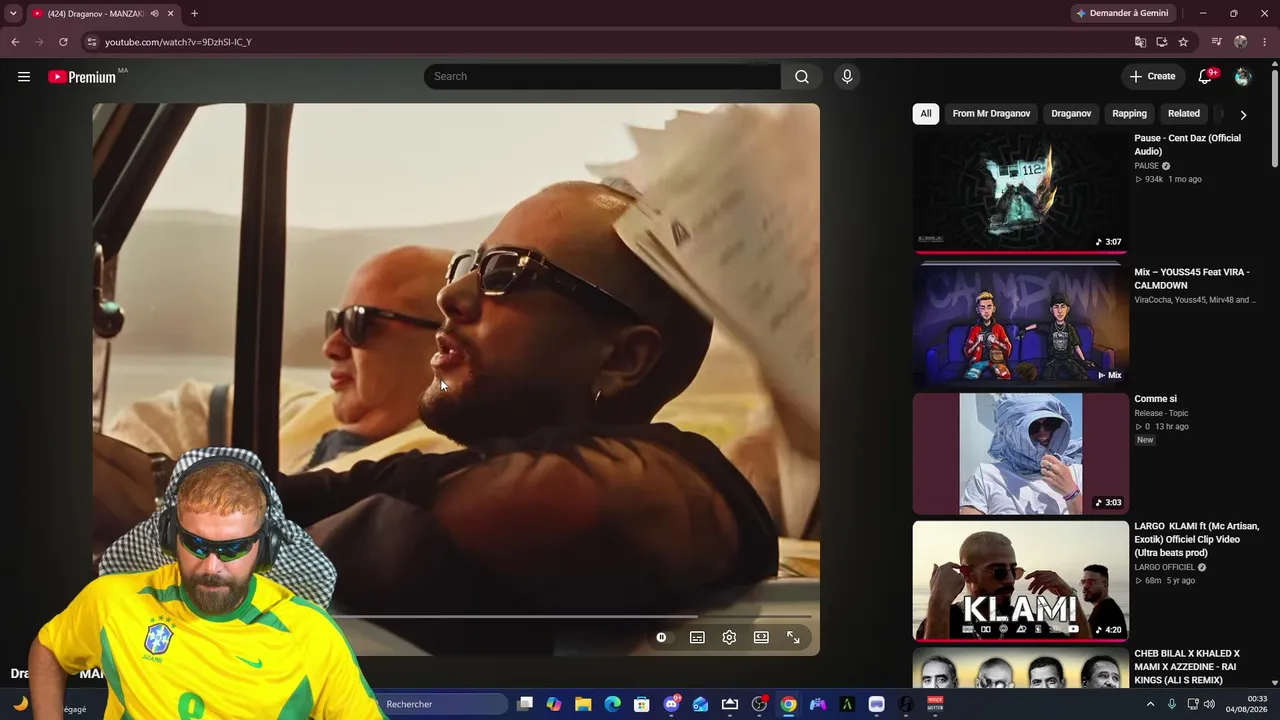Open Pause - Cent Daz video thumbnail
This screenshot has height=720, width=1280.
[x=1021, y=192]
